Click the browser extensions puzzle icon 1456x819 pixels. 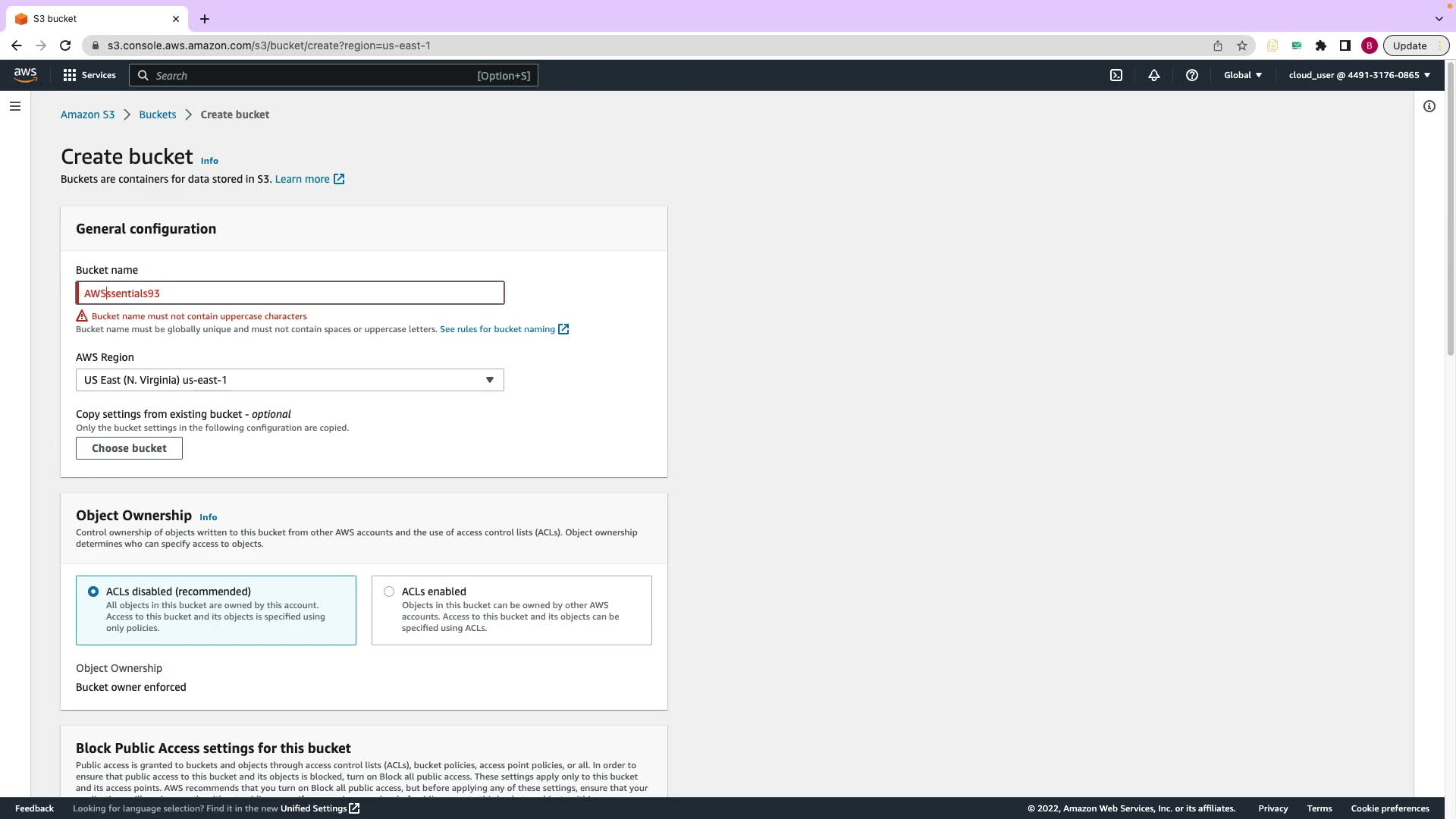click(1320, 45)
